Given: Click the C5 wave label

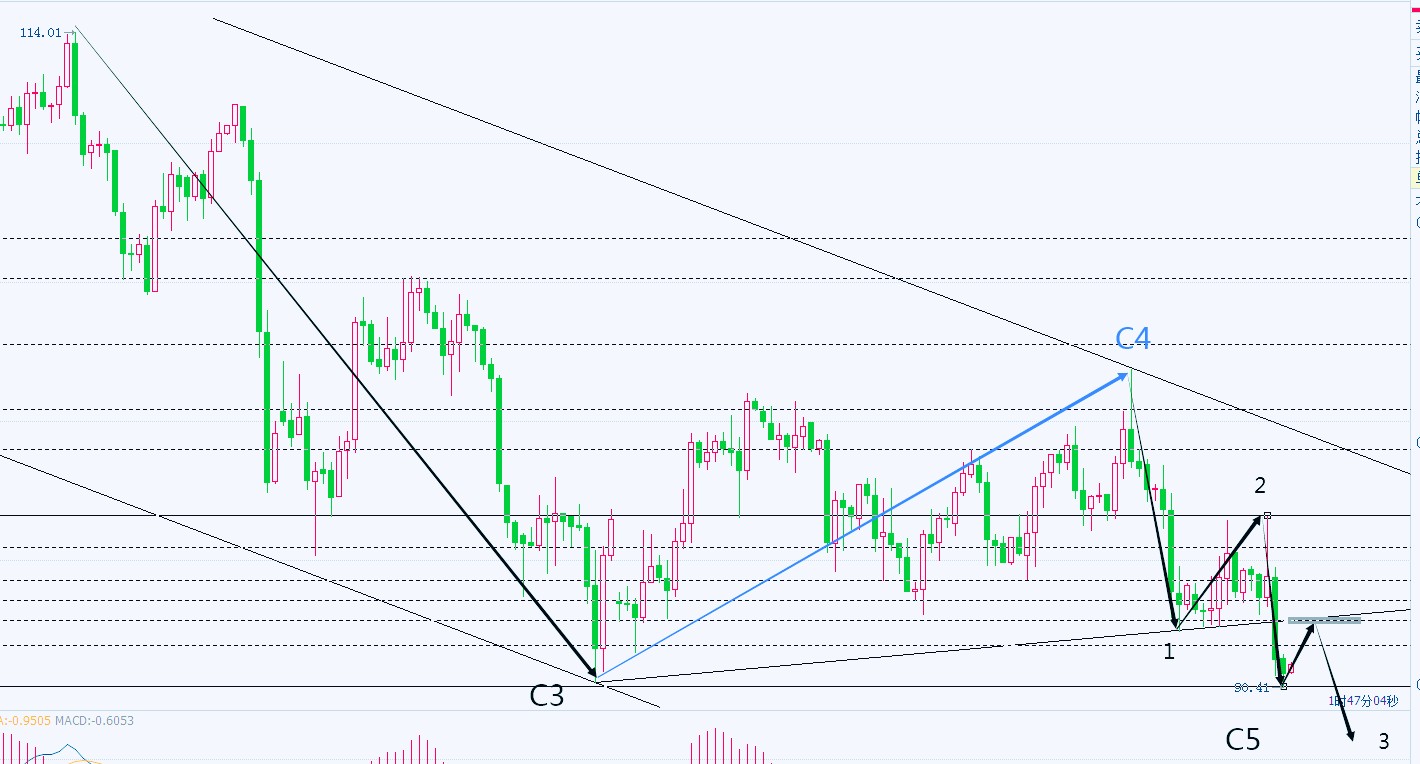Looking at the screenshot, I should (1243, 740).
